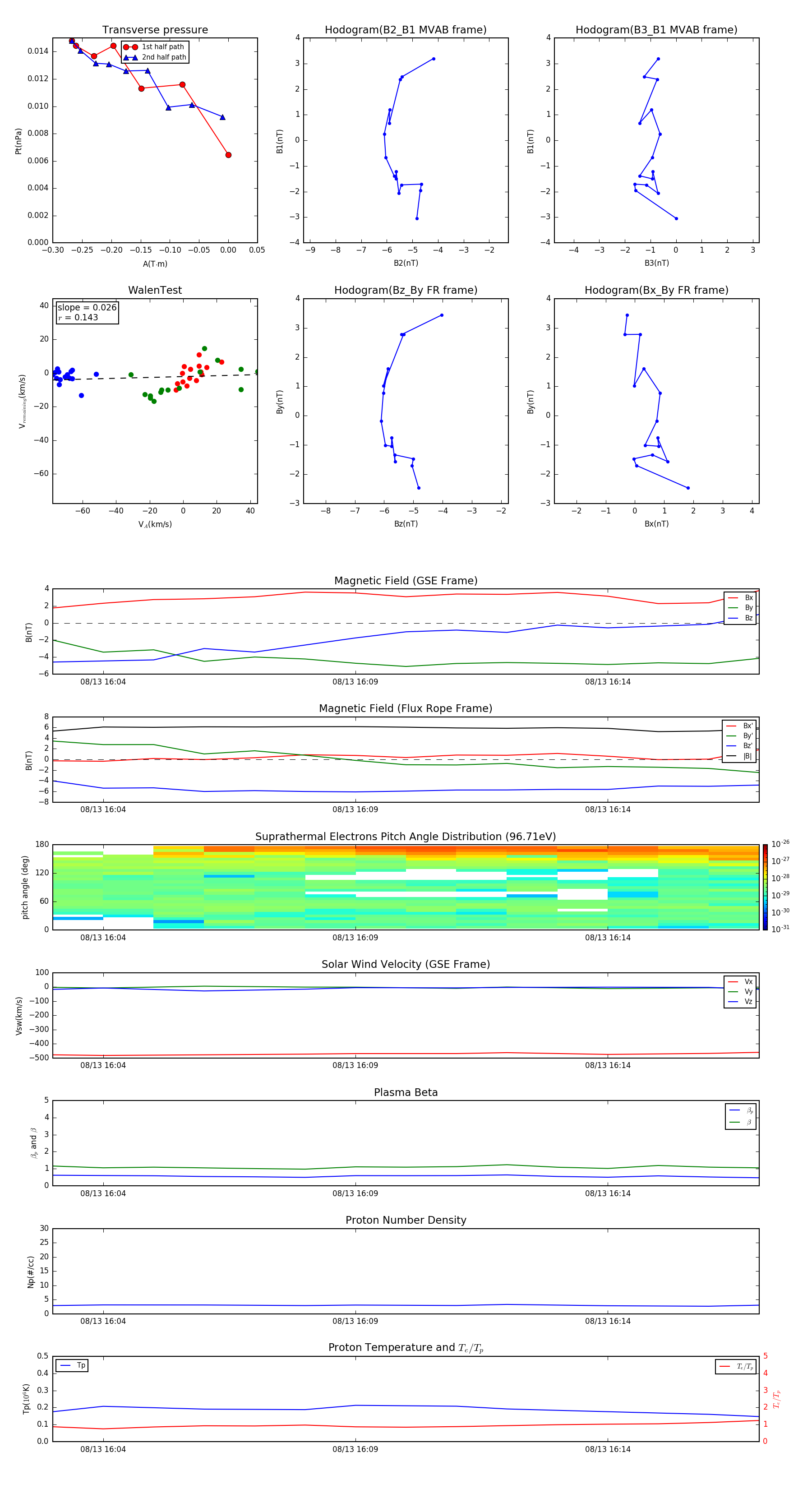Click the 'Proton Number Density' title
Viewport: 812px width, 1489px height.
406,1220
